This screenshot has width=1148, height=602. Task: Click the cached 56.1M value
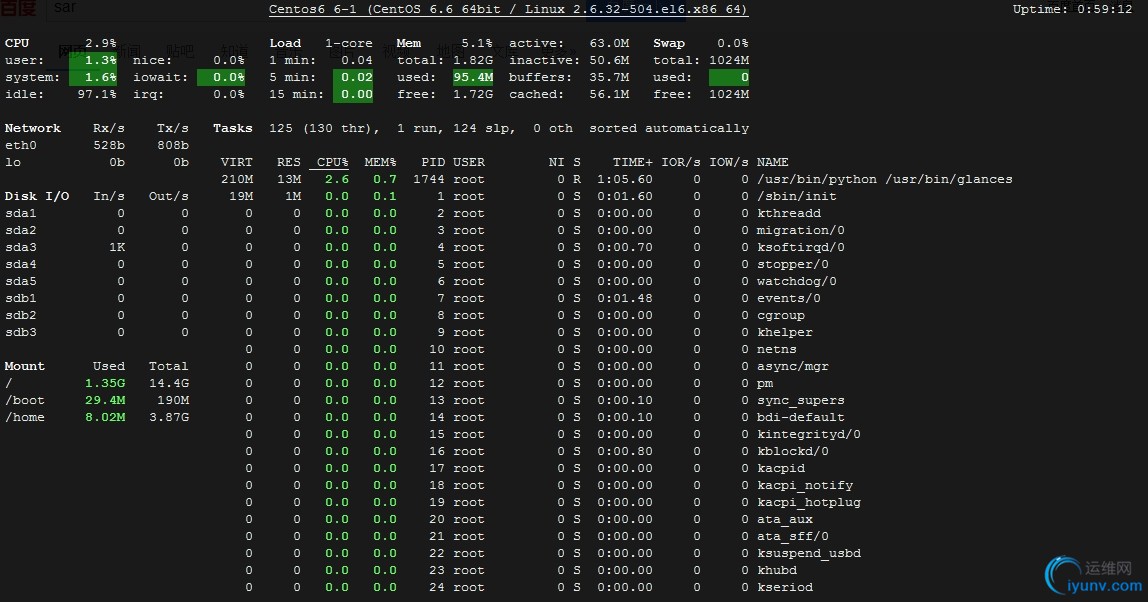tap(609, 94)
